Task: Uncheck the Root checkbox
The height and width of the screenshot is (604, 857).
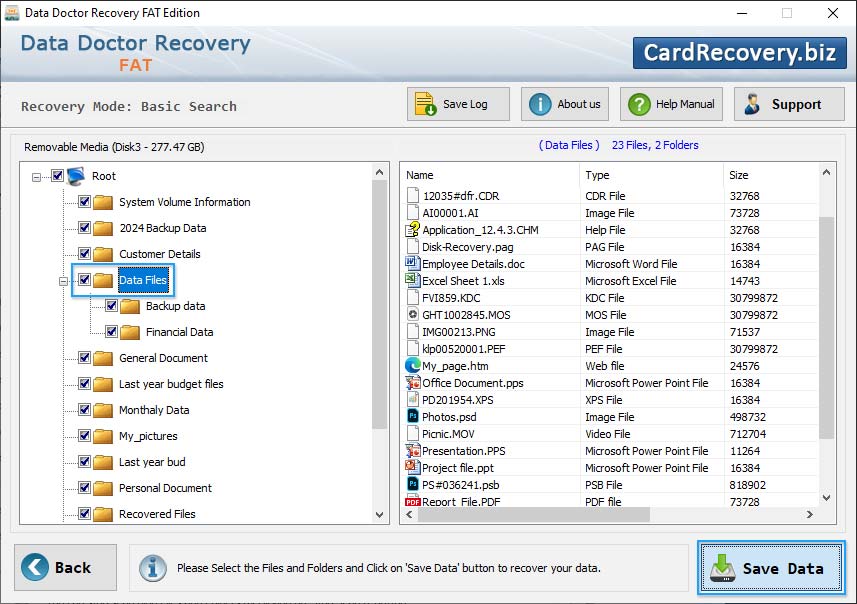Action: point(57,175)
